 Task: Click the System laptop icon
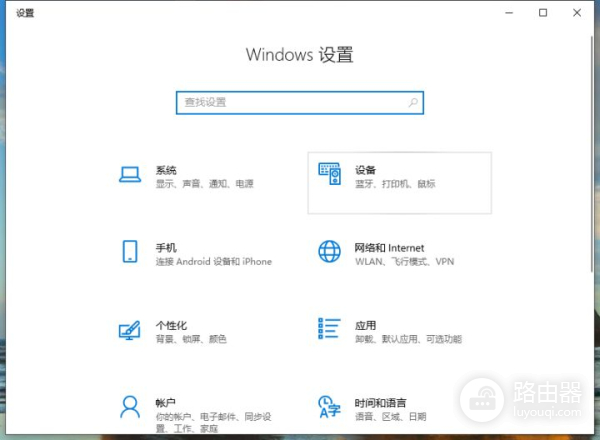[x=130, y=175]
